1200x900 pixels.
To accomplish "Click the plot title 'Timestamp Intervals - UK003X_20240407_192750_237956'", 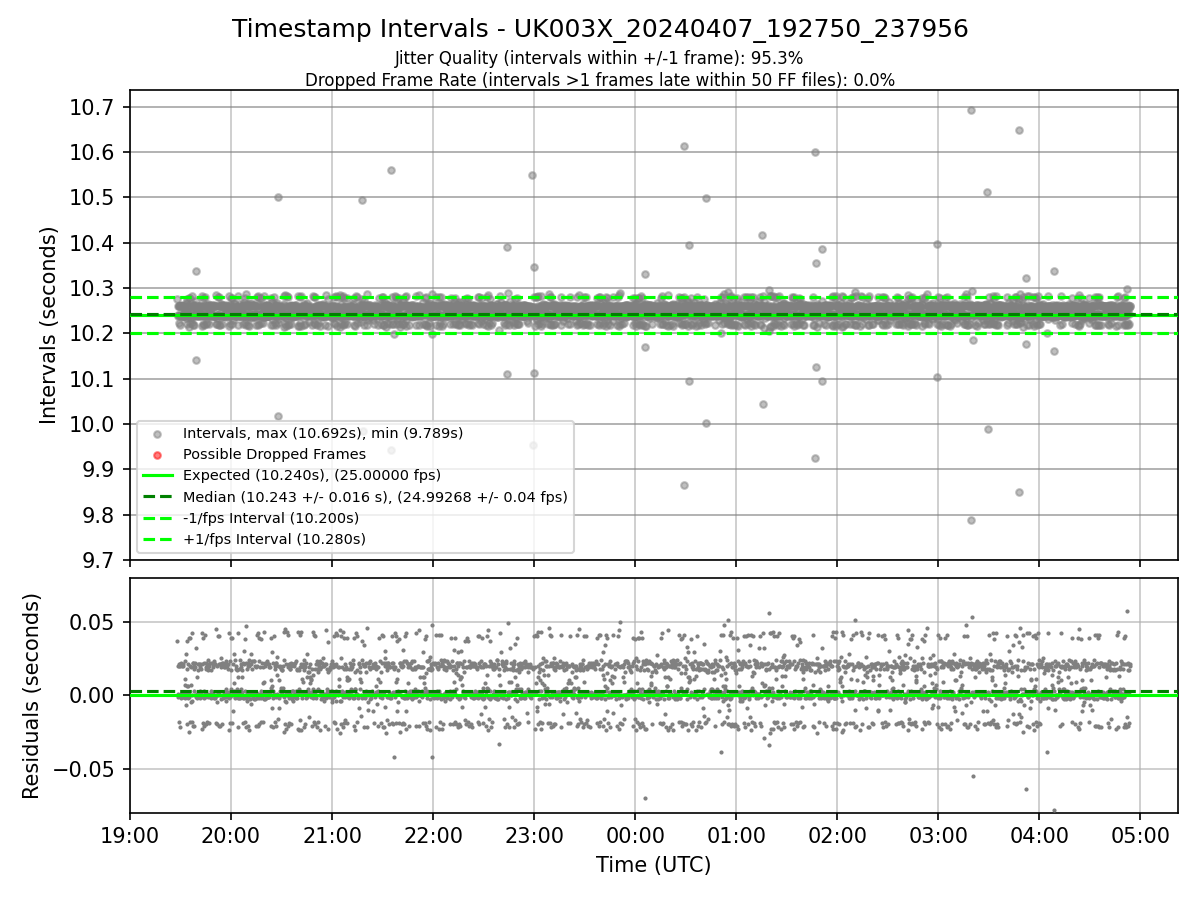I will pyautogui.click(x=600, y=29).
